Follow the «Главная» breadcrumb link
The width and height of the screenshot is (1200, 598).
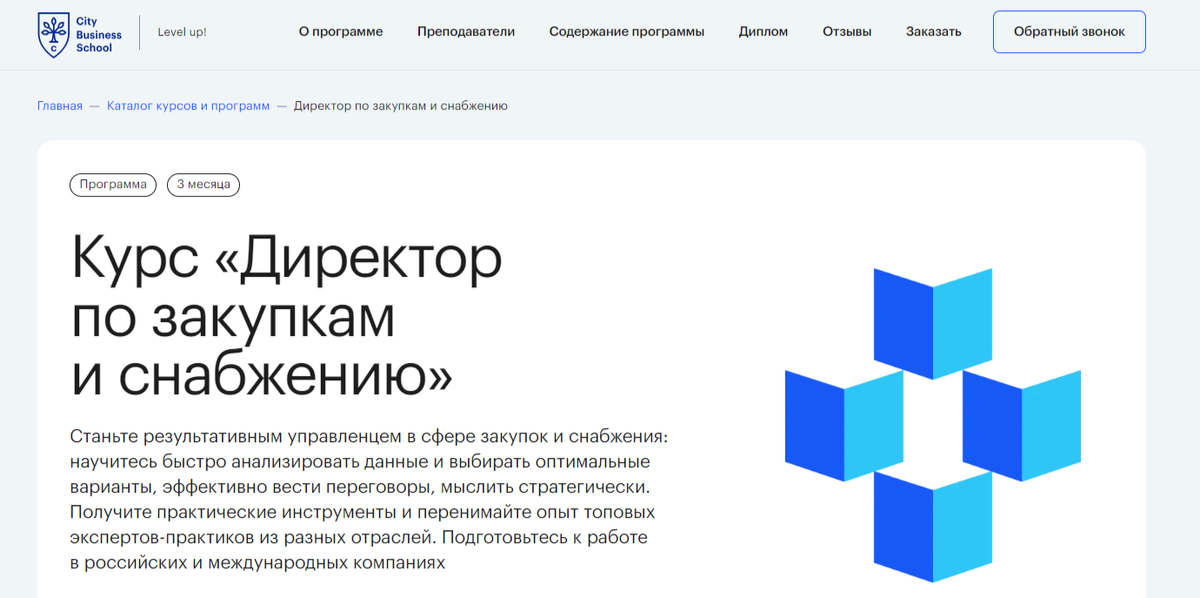point(60,106)
